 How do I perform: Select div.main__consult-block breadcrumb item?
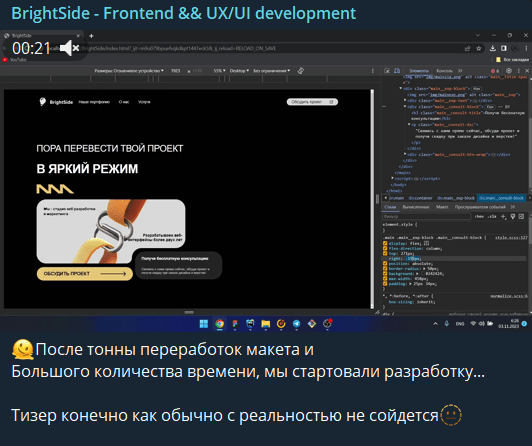coord(501,198)
